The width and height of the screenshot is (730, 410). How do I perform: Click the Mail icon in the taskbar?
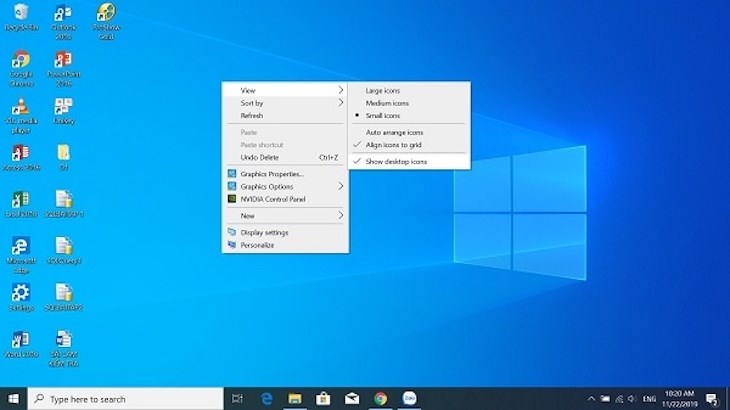click(352, 398)
